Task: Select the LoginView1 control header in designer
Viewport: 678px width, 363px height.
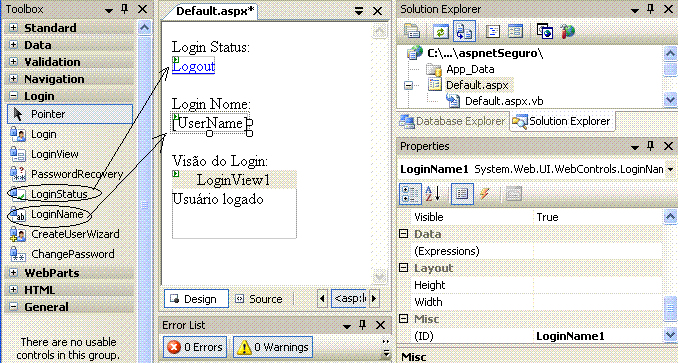Action: pyautogui.click(x=234, y=180)
